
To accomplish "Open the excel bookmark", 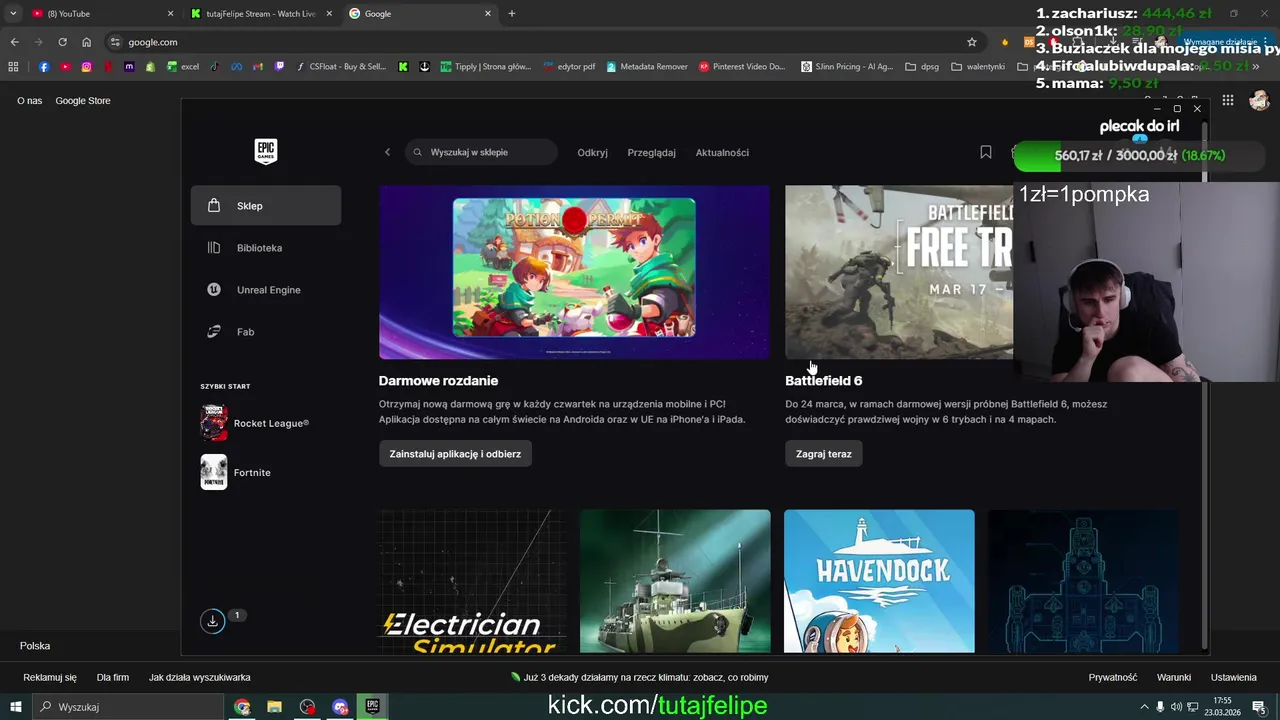I will tap(183, 67).
